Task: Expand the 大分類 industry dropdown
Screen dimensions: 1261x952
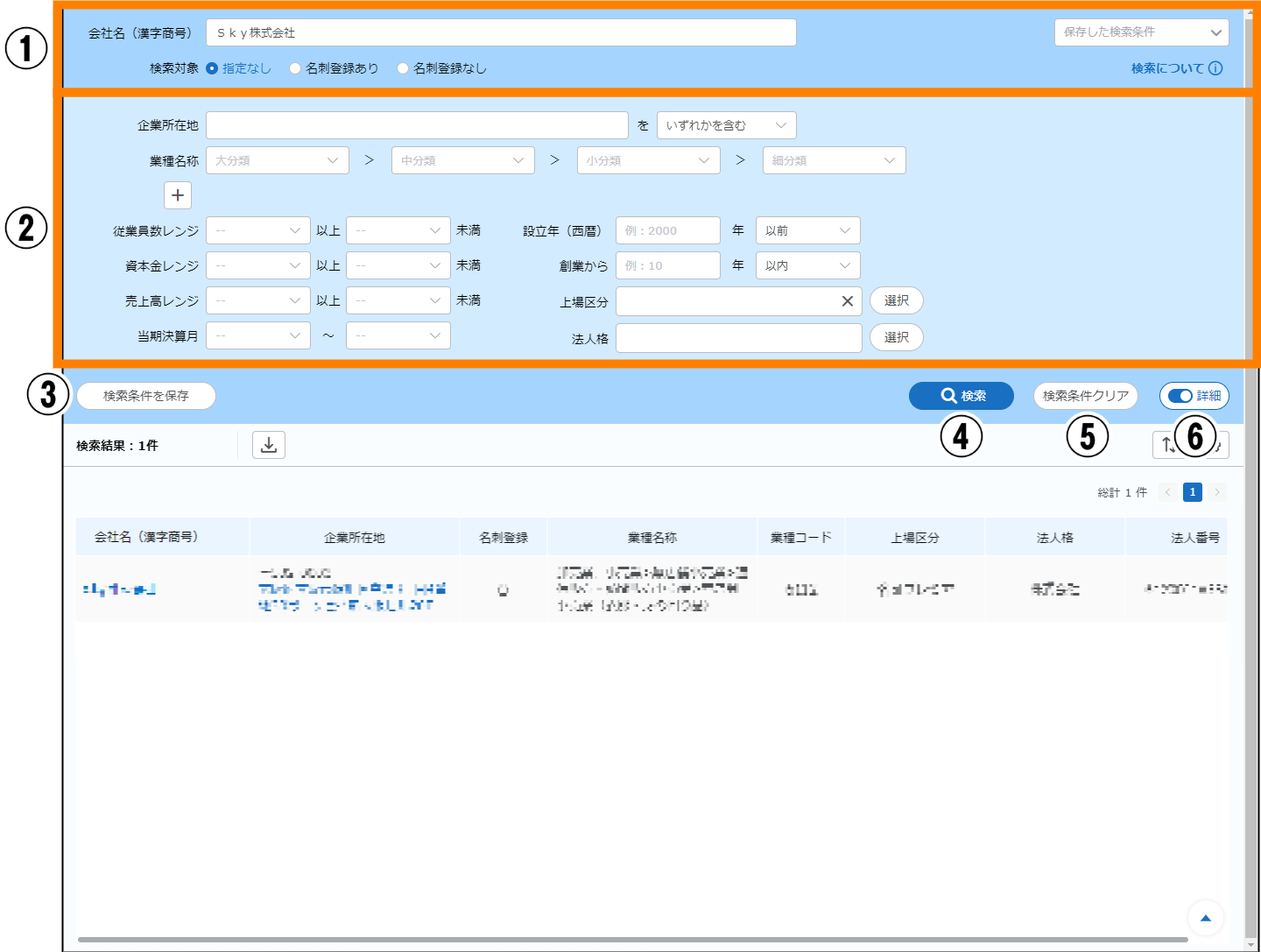Action: pyautogui.click(x=277, y=160)
